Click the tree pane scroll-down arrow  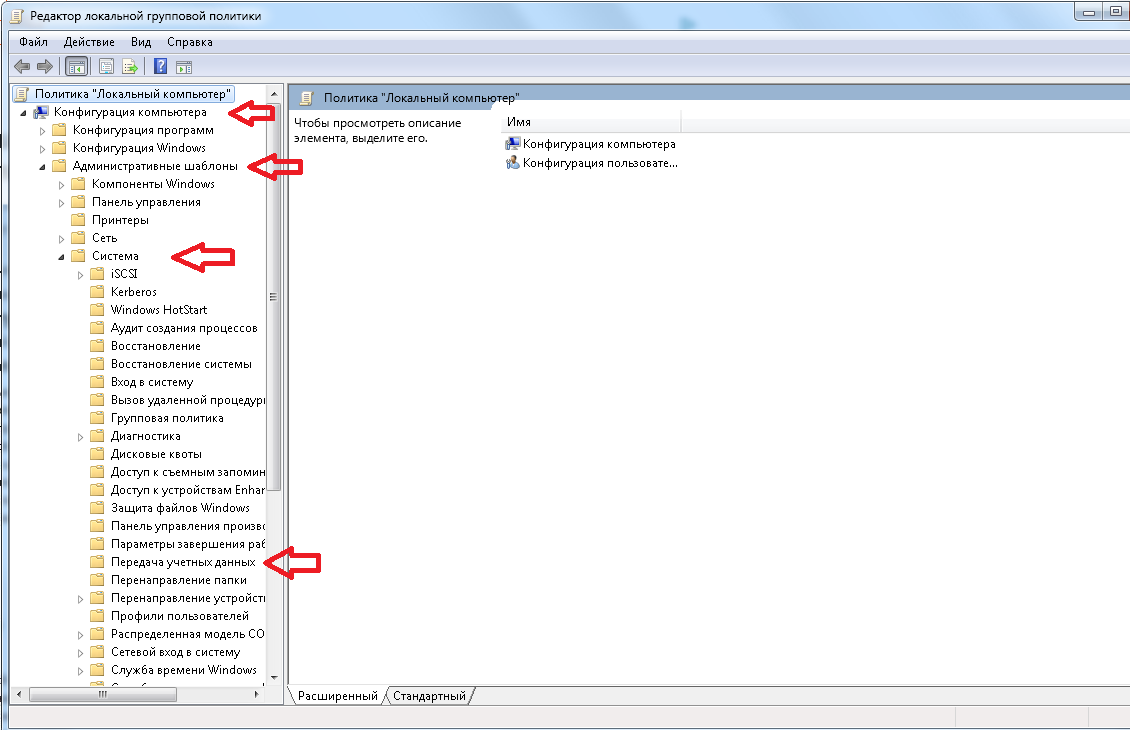tap(274, 677)
